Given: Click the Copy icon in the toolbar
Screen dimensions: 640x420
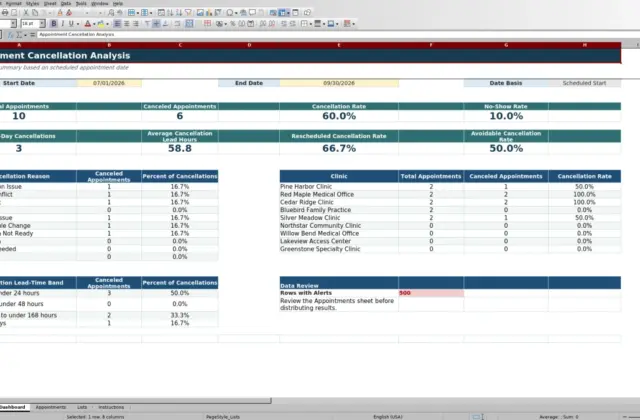Looking at the screenshot, I should (35, 13).
